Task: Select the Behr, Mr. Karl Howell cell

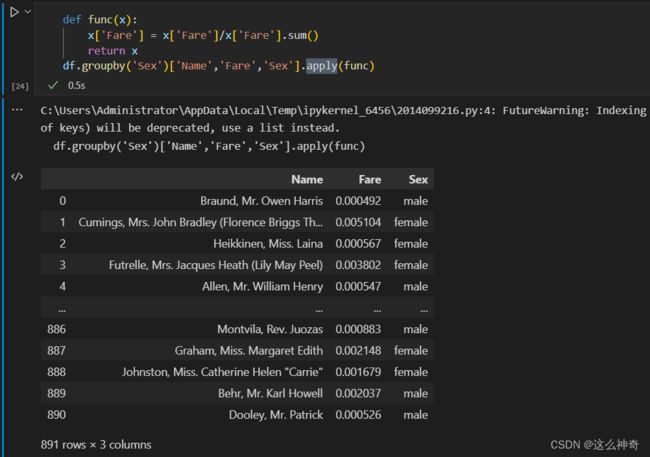Action: coord(270,393)
